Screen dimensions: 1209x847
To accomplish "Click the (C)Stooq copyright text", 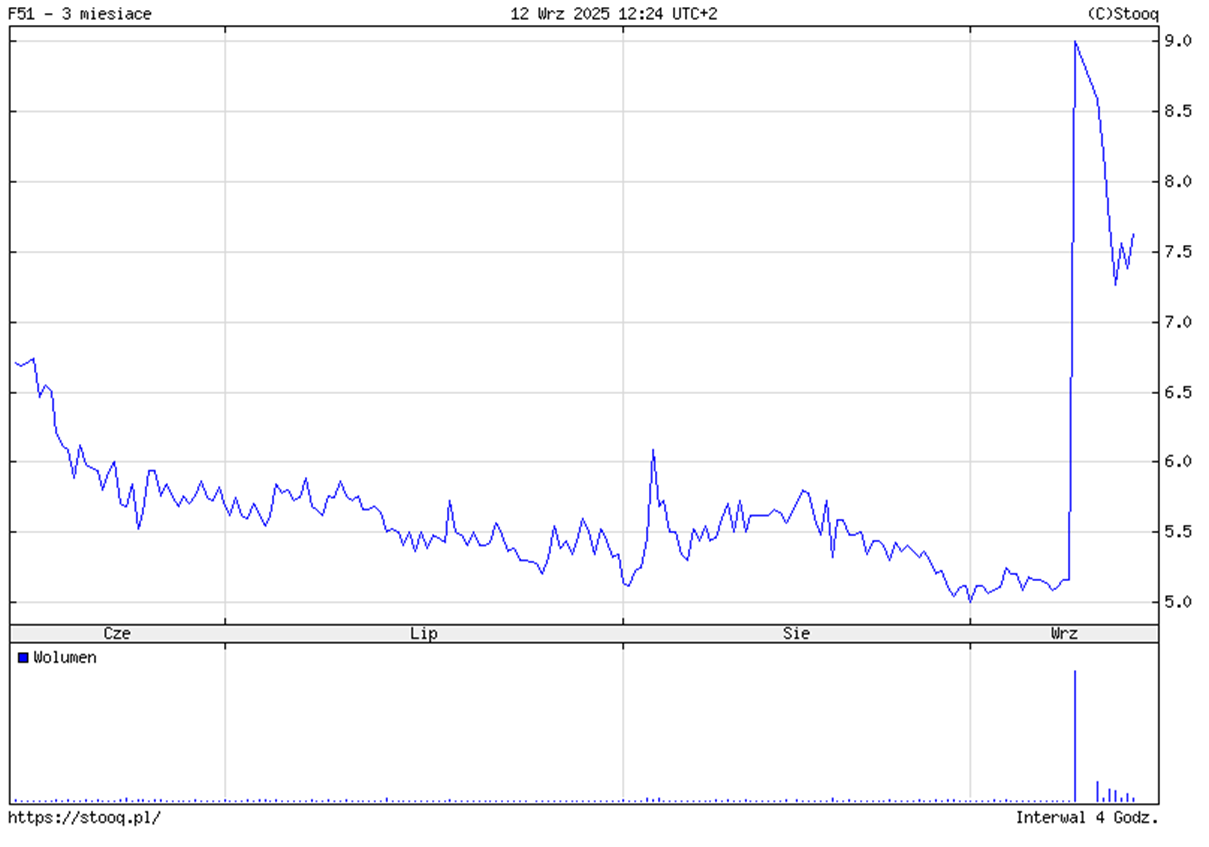I will point(1122,13).
